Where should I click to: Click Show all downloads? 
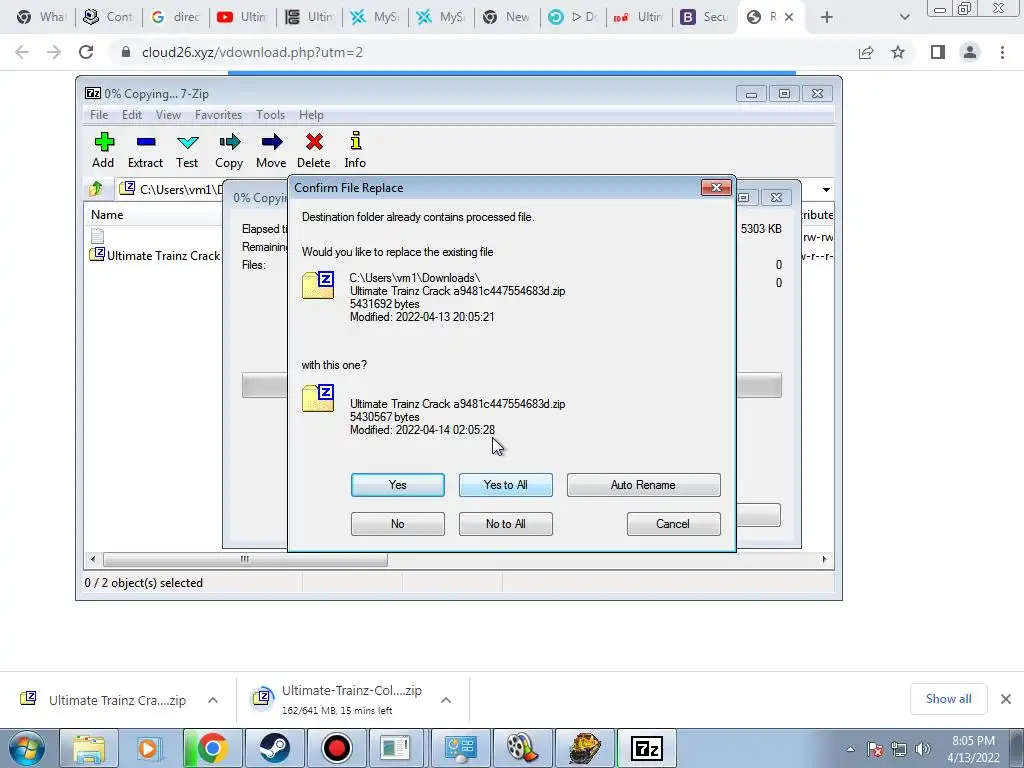948,699
